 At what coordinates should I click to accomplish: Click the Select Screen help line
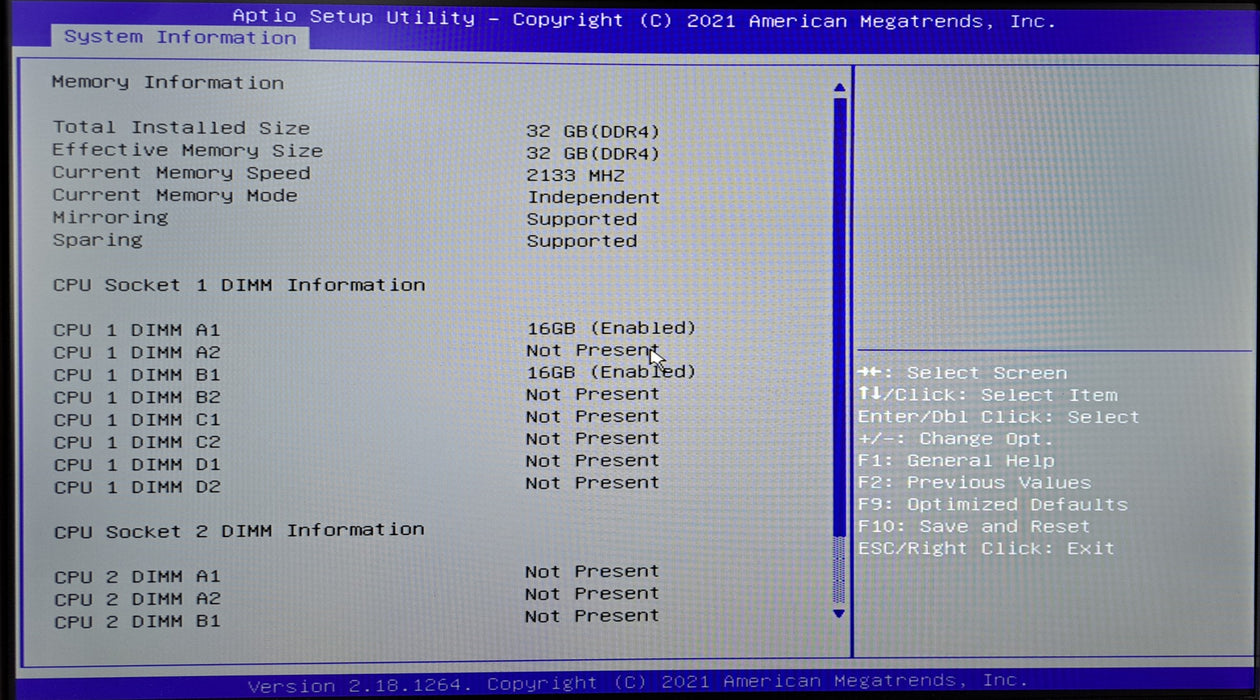[x=962, y=373]
